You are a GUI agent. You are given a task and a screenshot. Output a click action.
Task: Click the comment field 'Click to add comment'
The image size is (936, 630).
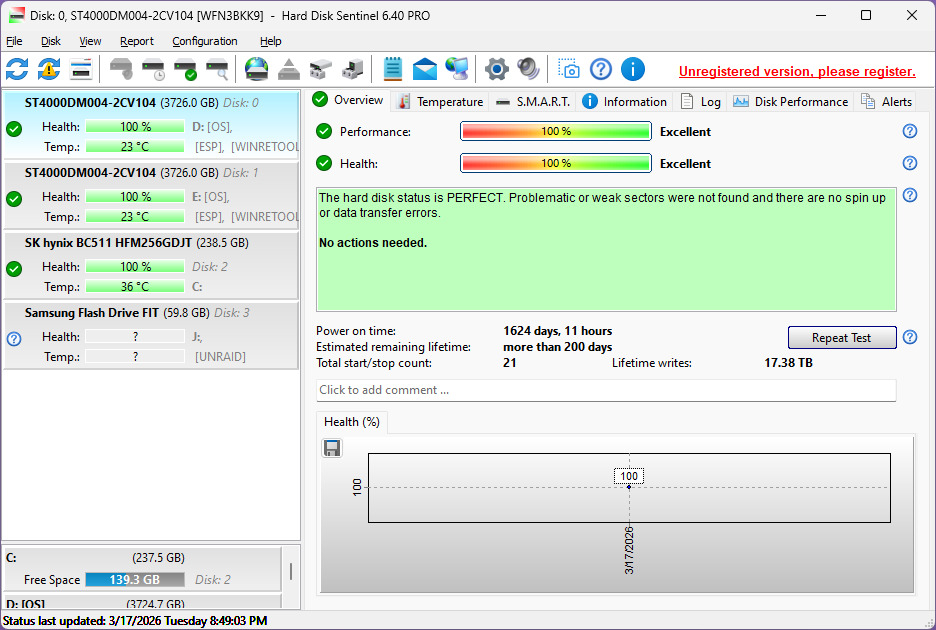click(x=606, y=390)
